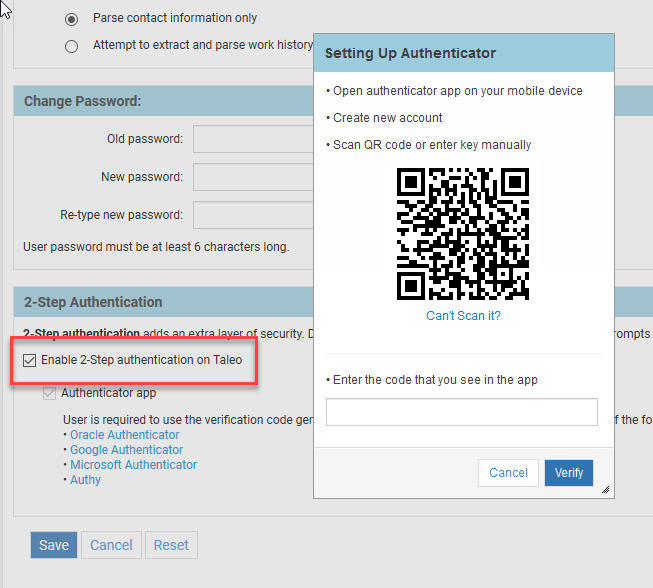Click the 'New password:' label
This screenshot has width=653, height=588.
click(142, 177)
